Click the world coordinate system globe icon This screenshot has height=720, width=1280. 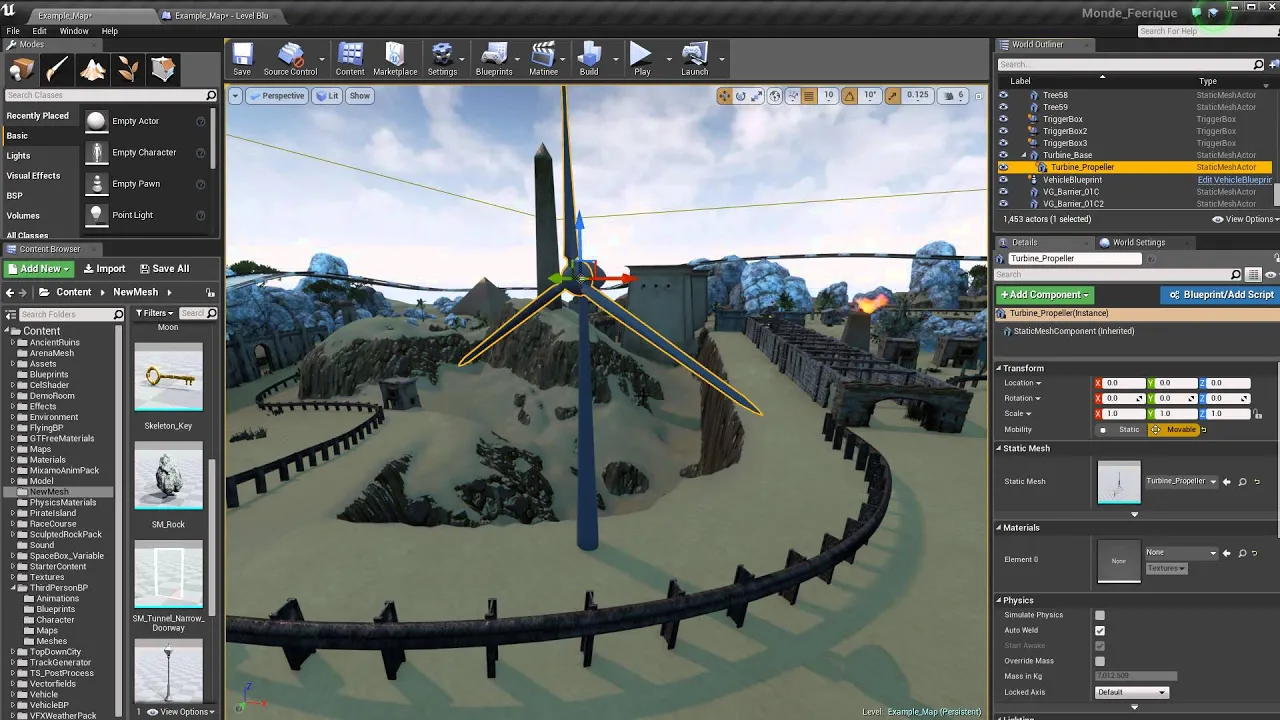[x=775, y=96]
